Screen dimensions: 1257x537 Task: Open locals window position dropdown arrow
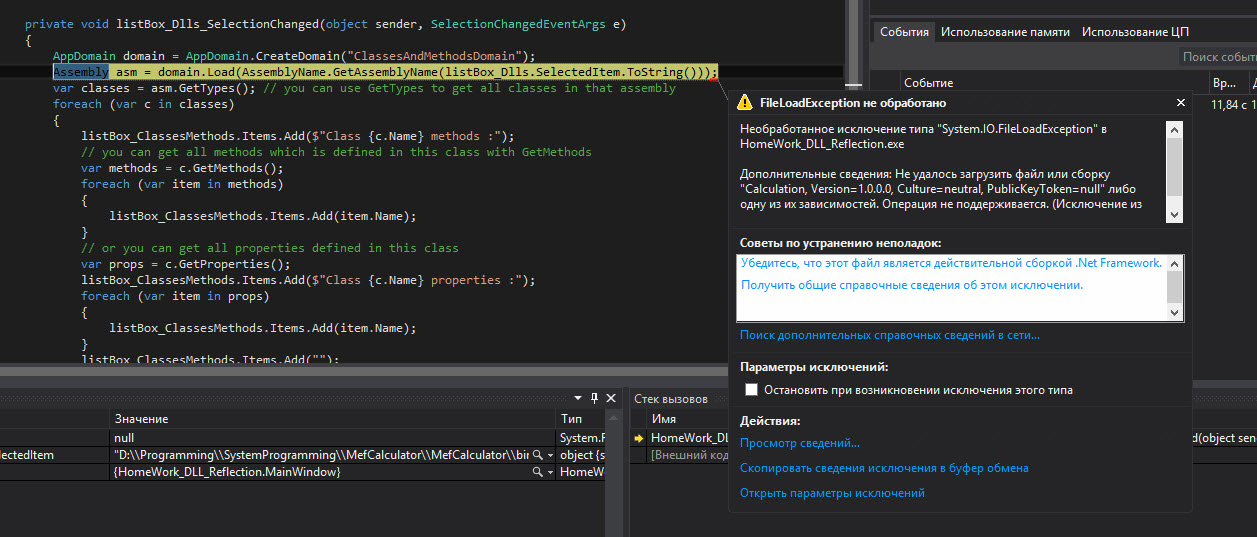tap(579, 398)
